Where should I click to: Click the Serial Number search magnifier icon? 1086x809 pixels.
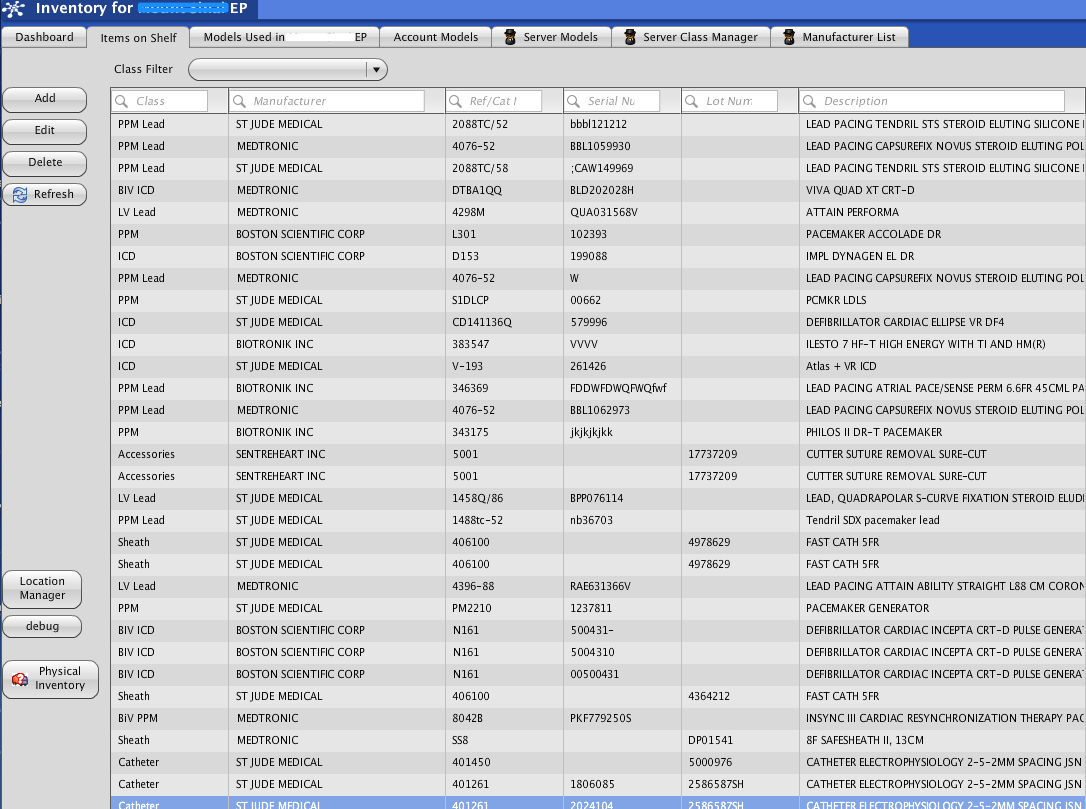click(x=573, y=101)
